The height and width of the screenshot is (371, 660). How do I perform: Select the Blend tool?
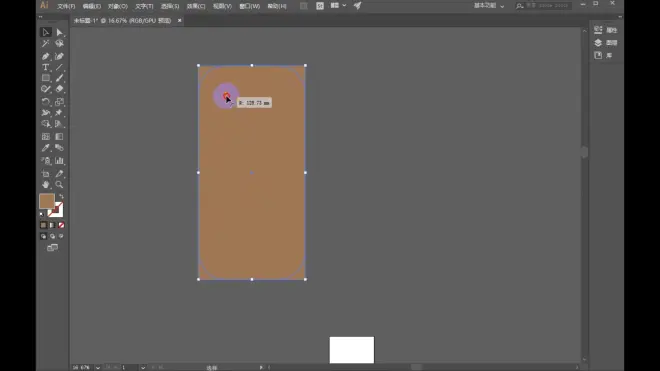59,148
